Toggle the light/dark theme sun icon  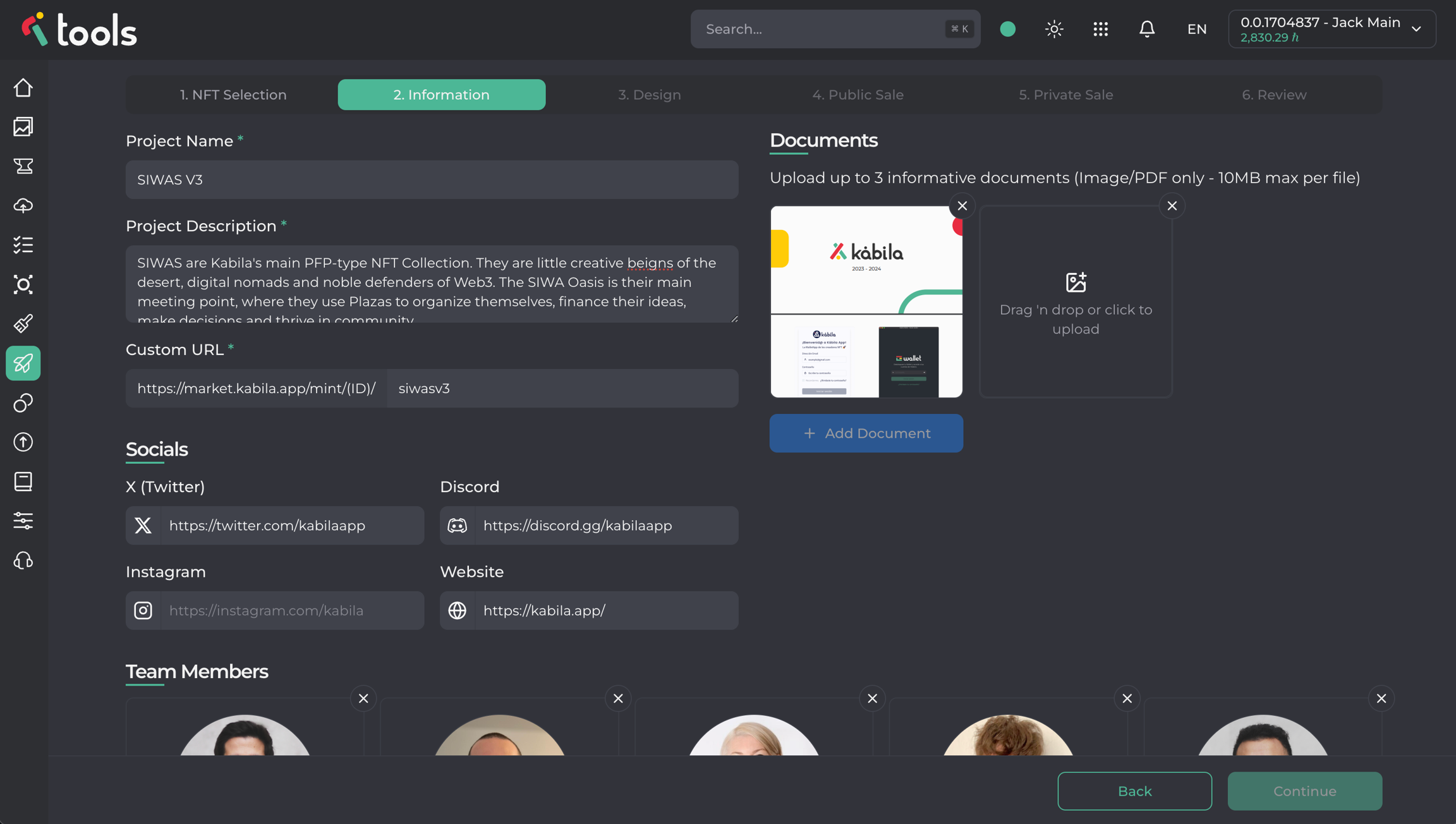click(1054, 29)
